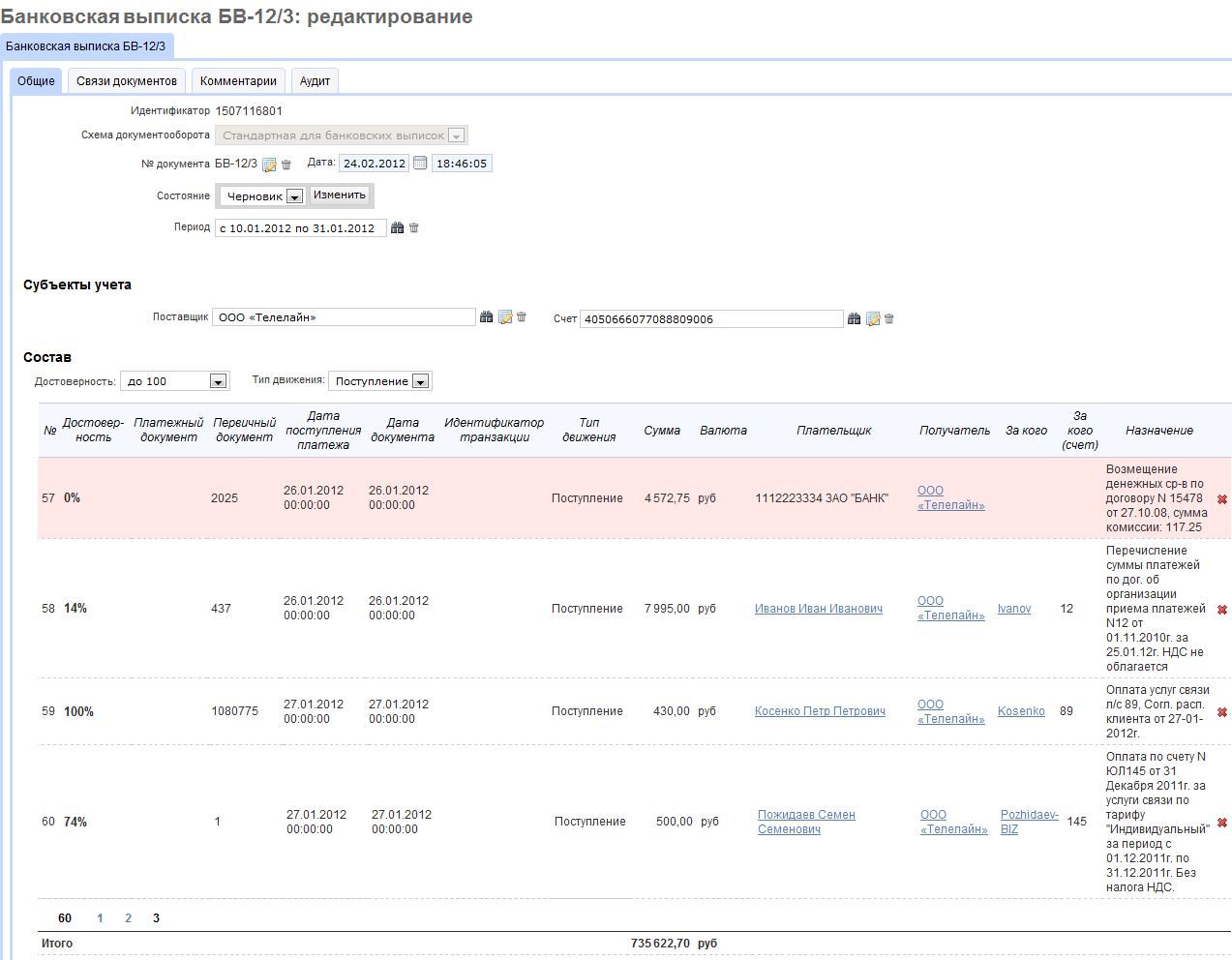Open Схема документооборота dropdown

click(341, 135)
